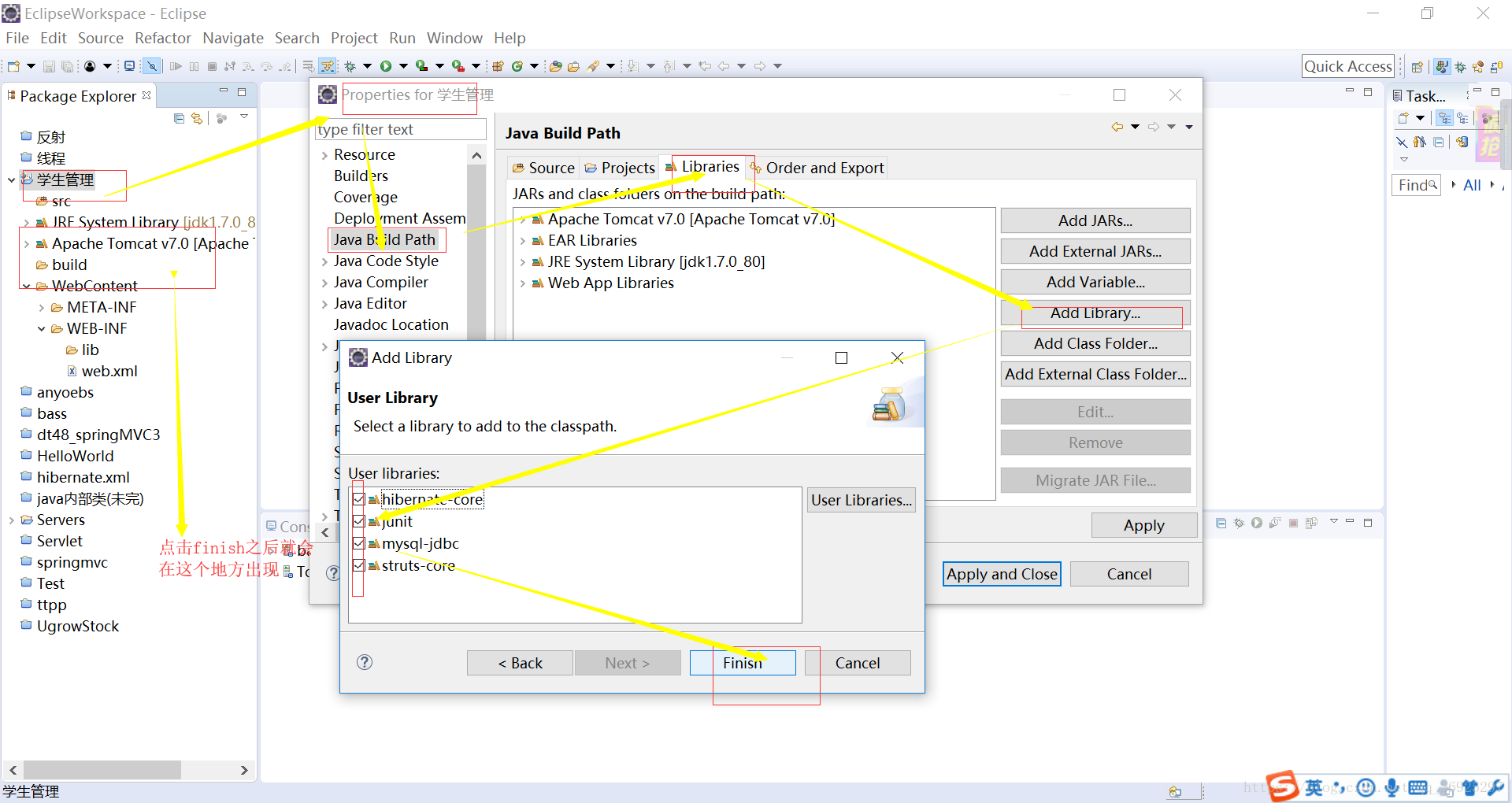Open the Run icon dropdown arrow
Viewport: 1512px width, 803px height.
tap(403, 66)
